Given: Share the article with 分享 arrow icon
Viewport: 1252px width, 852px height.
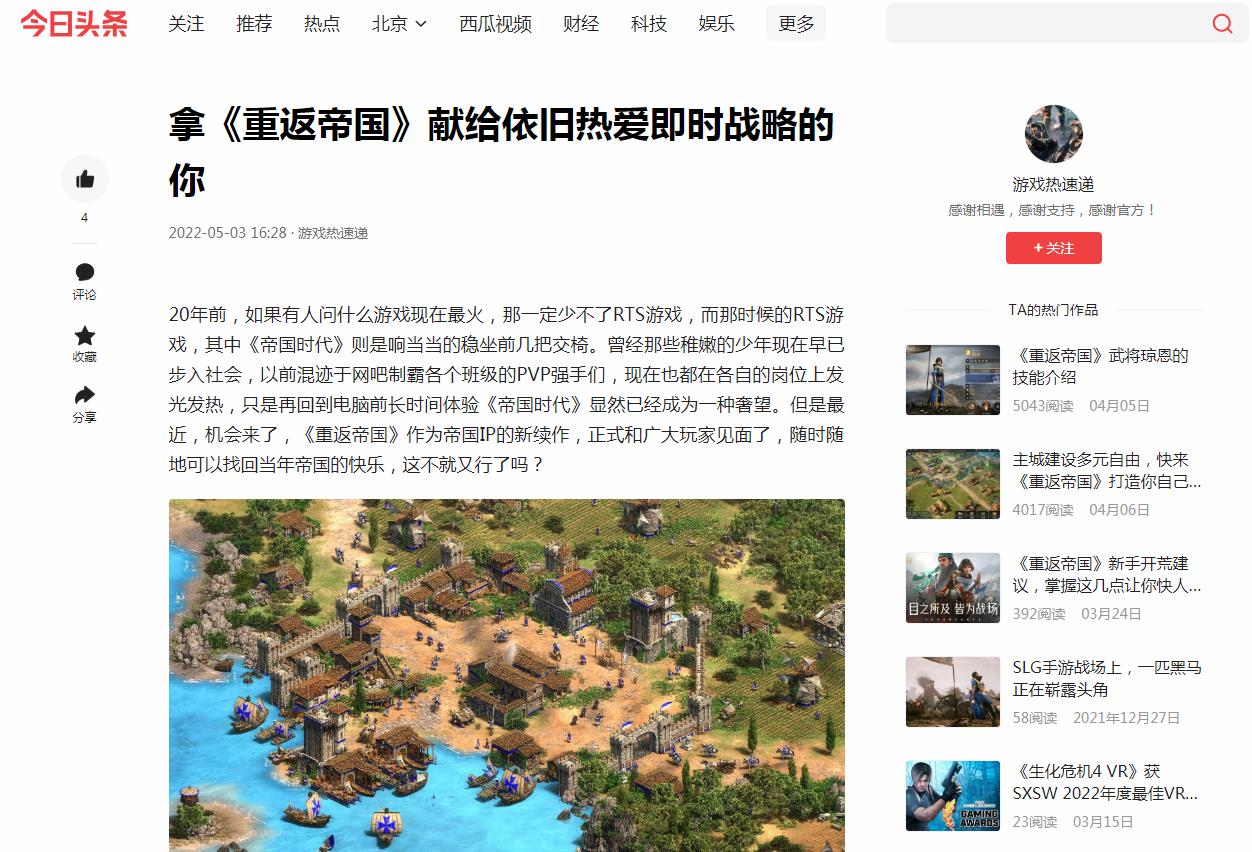Looking at the screenshot, I should tap(85, 395).
